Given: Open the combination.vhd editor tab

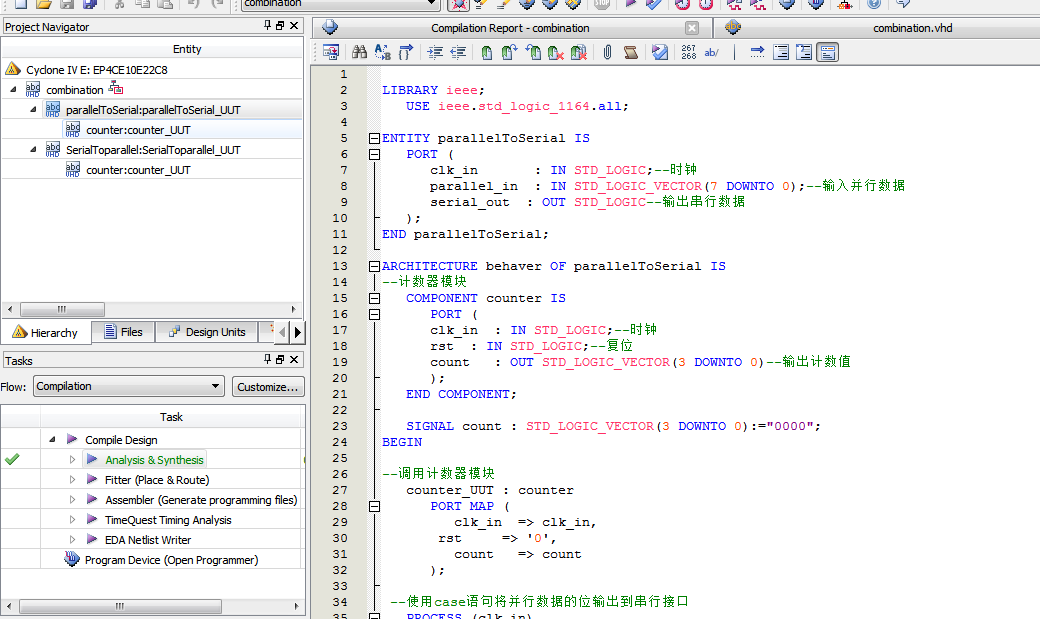Looking at the screenshot, I should coord(912,28).
